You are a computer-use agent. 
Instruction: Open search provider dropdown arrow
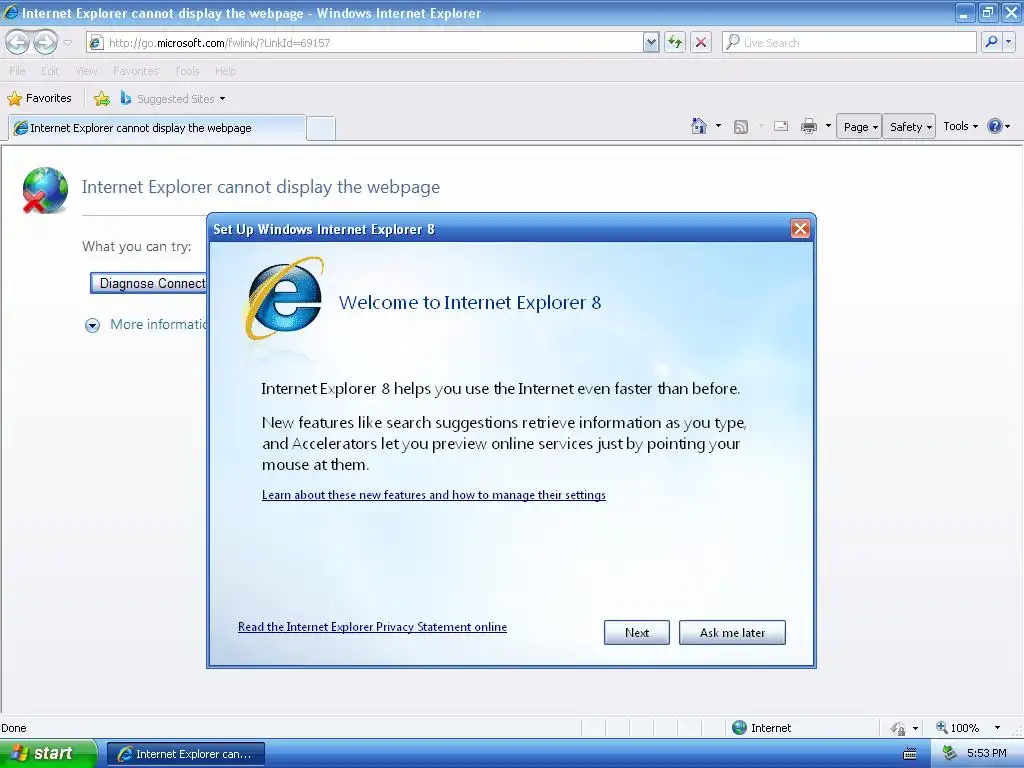(1008, 42)
